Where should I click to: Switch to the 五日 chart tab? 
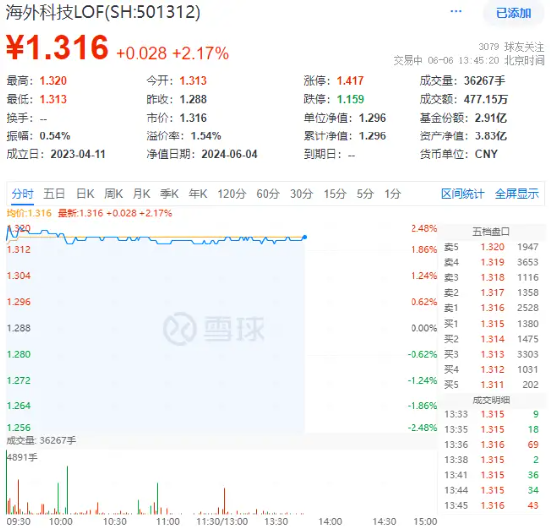click(x=54, y=194)
